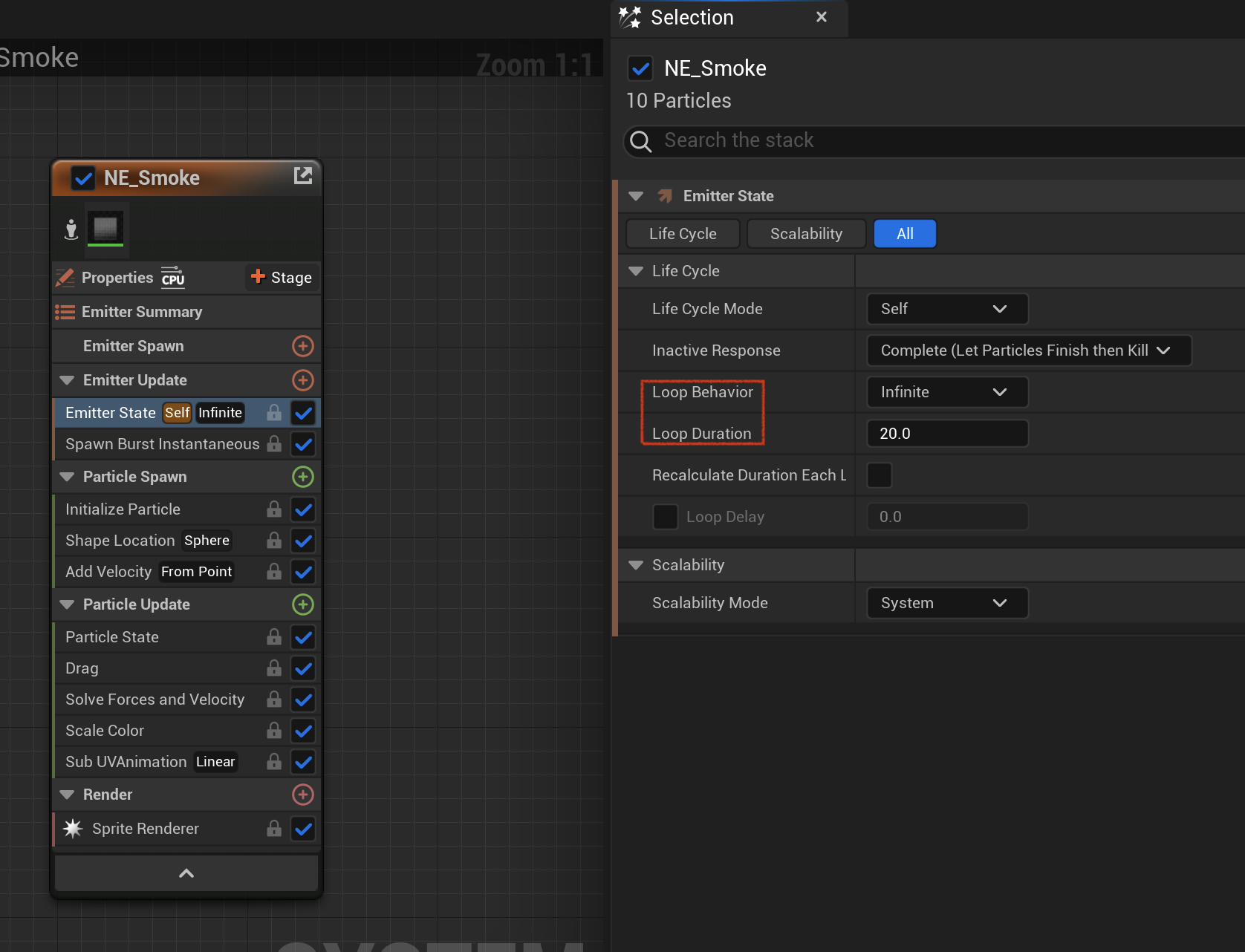Click the Emitter State module arrow icon
This screenshot has width=1245, height=952.
665,196
